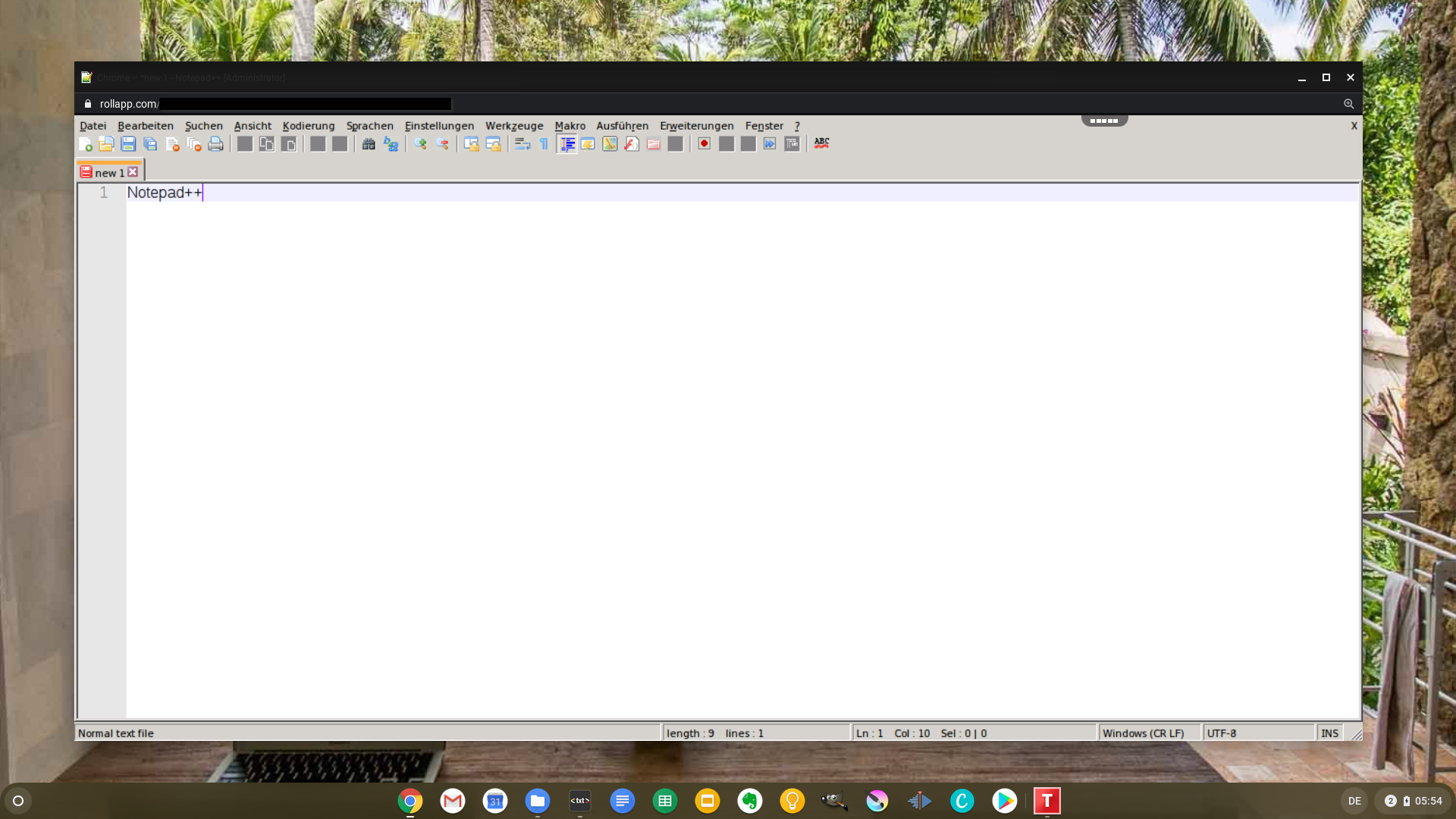Create a new file with the New icon
This screenshot has height=819, width=1456.
click(85, 144)
